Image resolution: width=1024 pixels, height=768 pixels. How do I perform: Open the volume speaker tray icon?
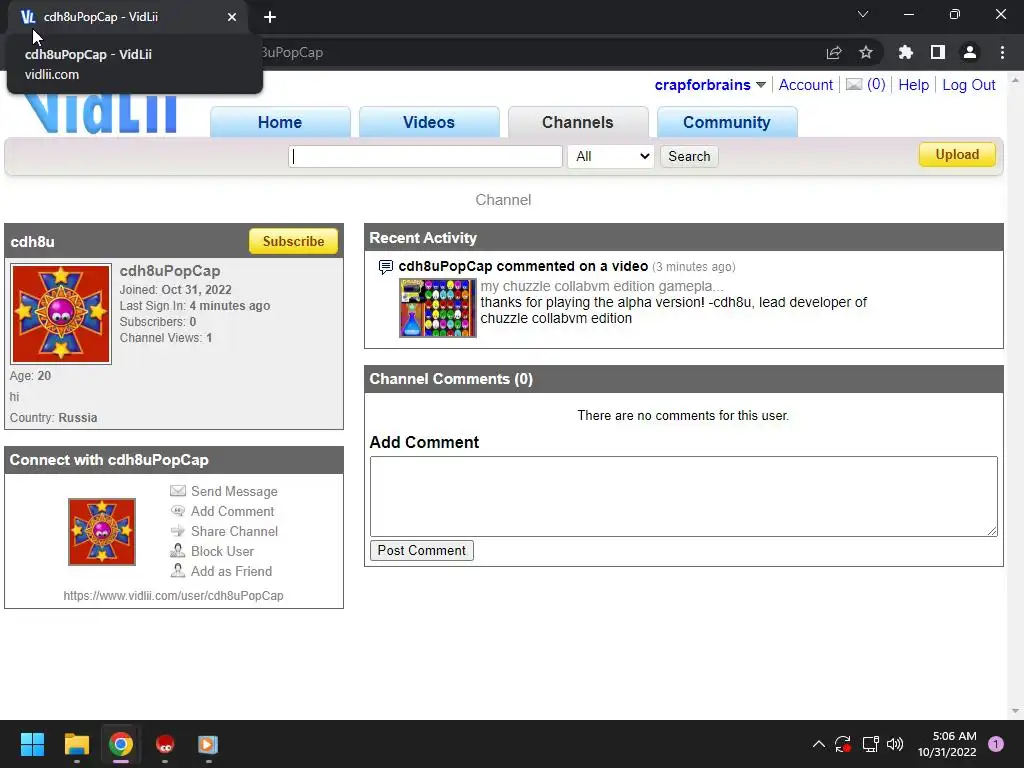895,744
